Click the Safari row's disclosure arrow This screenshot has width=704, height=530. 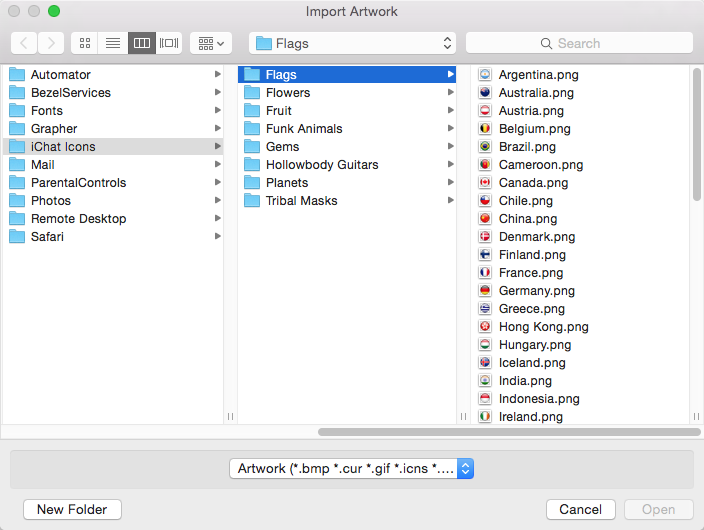[x=217, y=236]
